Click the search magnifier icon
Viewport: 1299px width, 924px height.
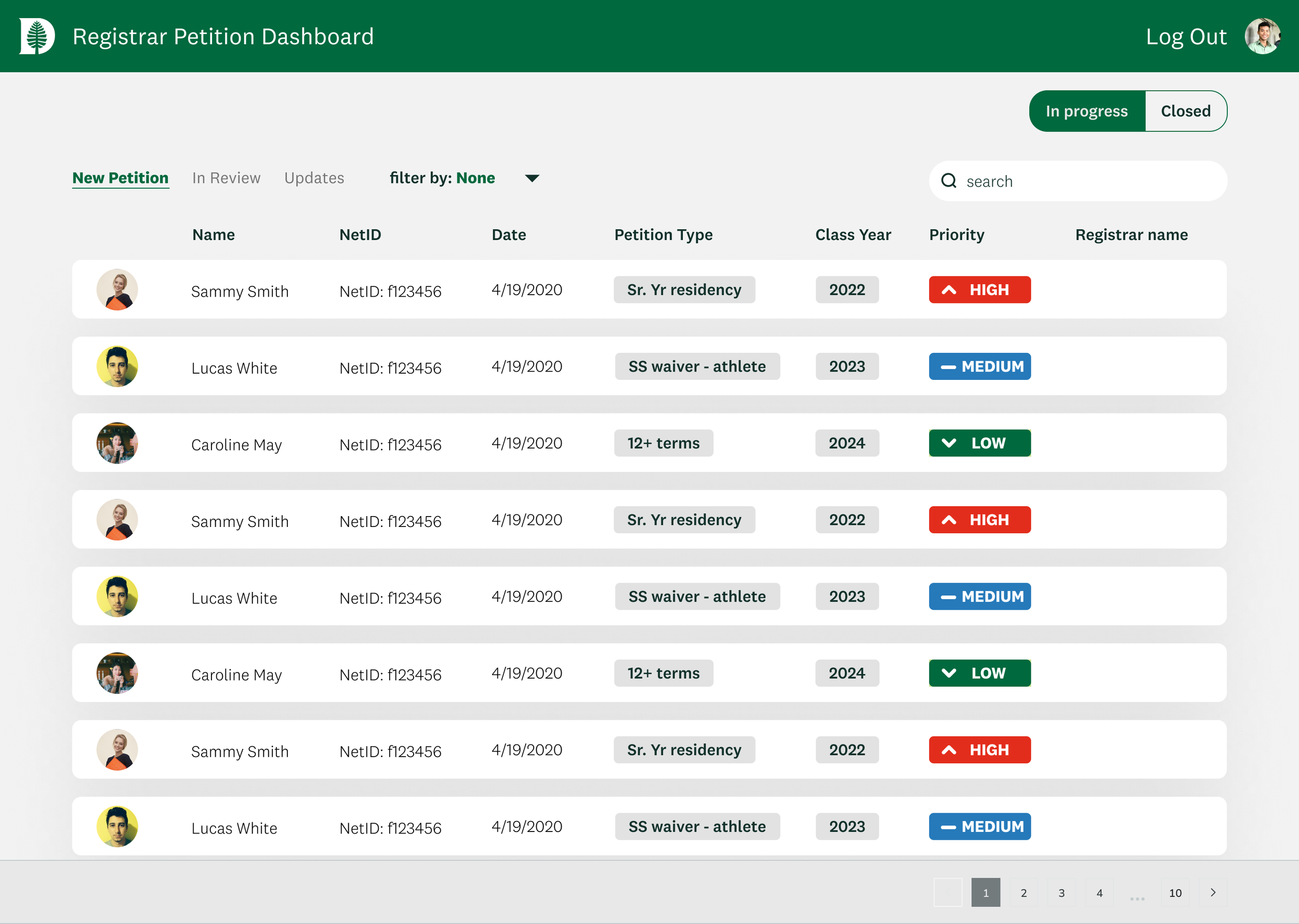click(949, 181)
